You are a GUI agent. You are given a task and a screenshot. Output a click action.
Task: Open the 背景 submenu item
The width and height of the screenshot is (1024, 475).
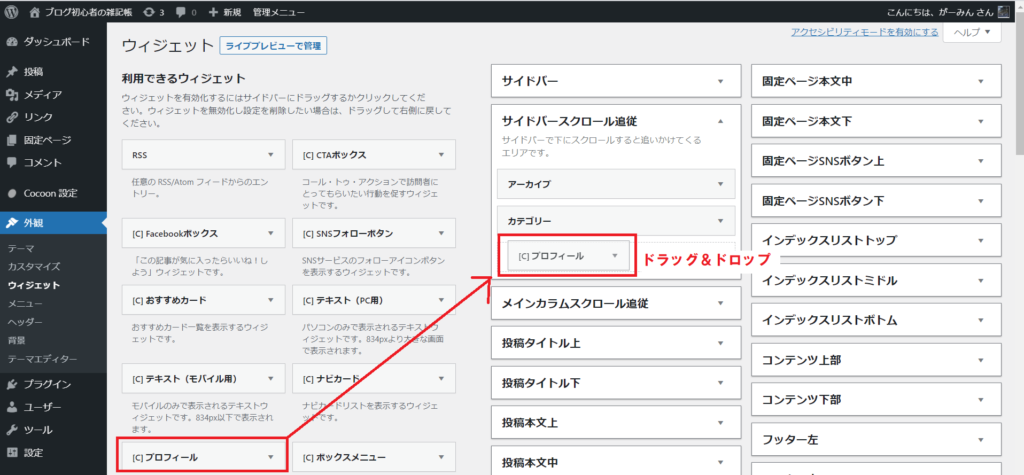[16, 340]
